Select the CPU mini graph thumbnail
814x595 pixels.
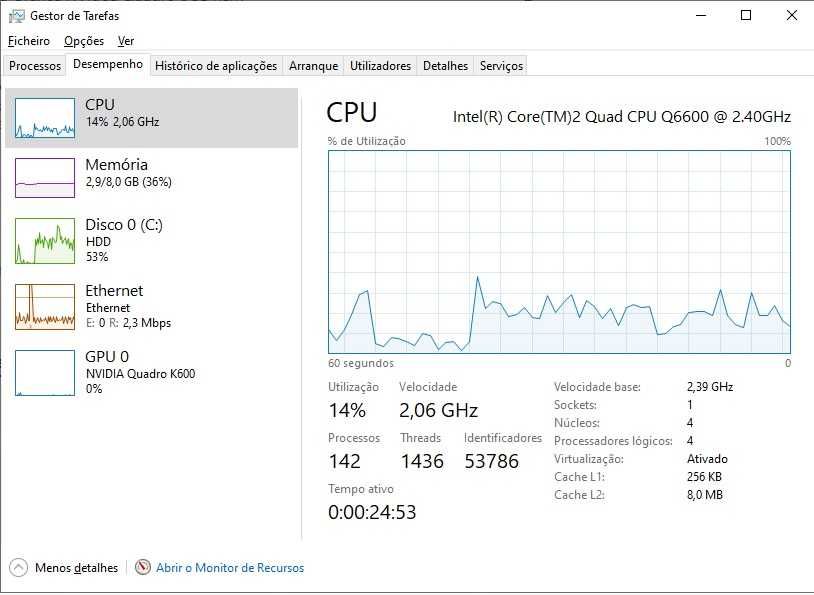[45, 118]
